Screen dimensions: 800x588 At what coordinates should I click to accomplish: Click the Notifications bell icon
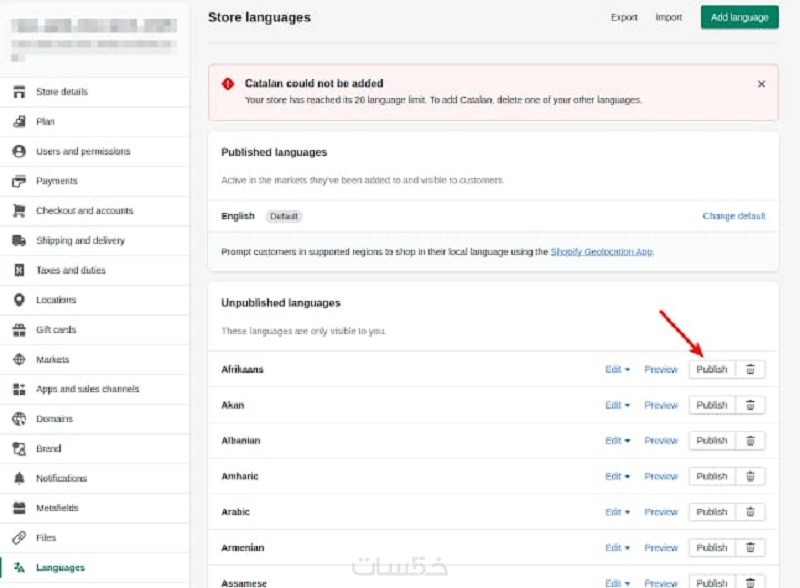click(x=18, y=479)
